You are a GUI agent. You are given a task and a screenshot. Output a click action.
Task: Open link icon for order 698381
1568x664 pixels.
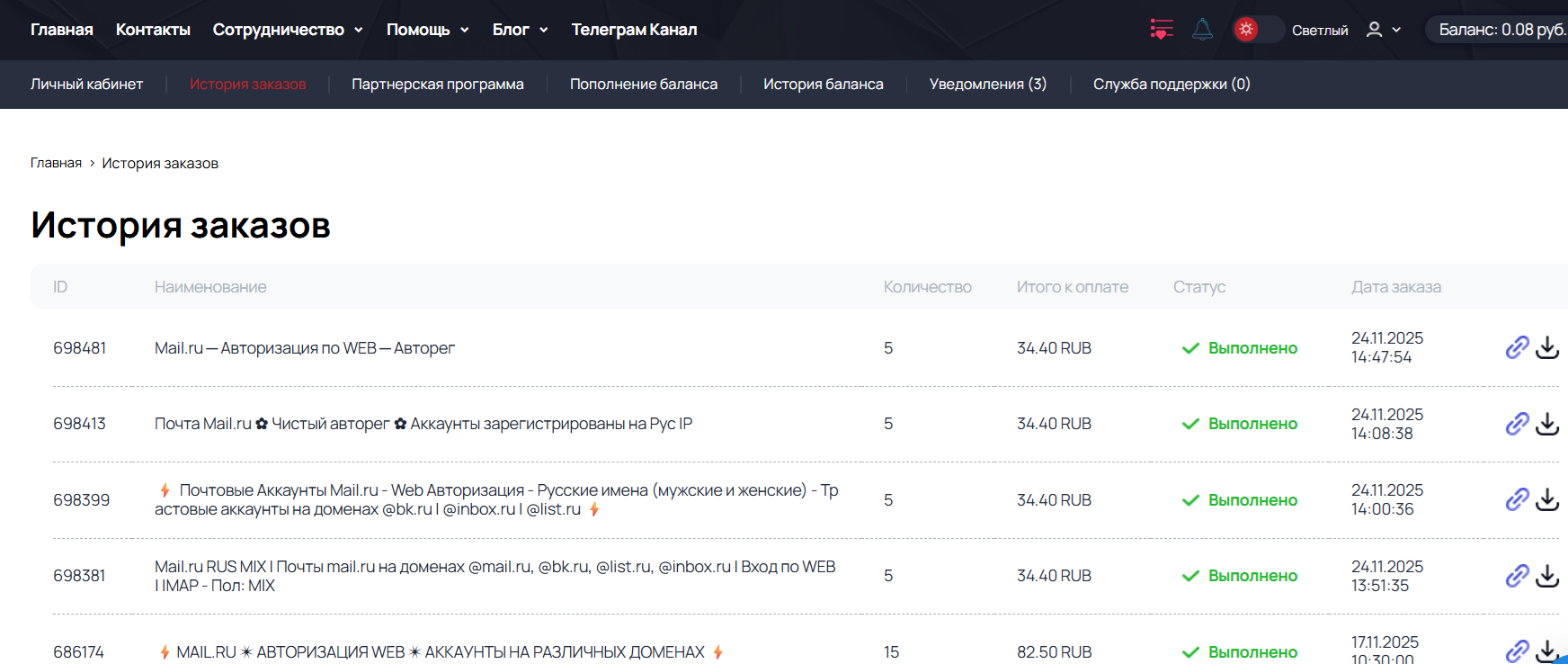pos(1518,576)
